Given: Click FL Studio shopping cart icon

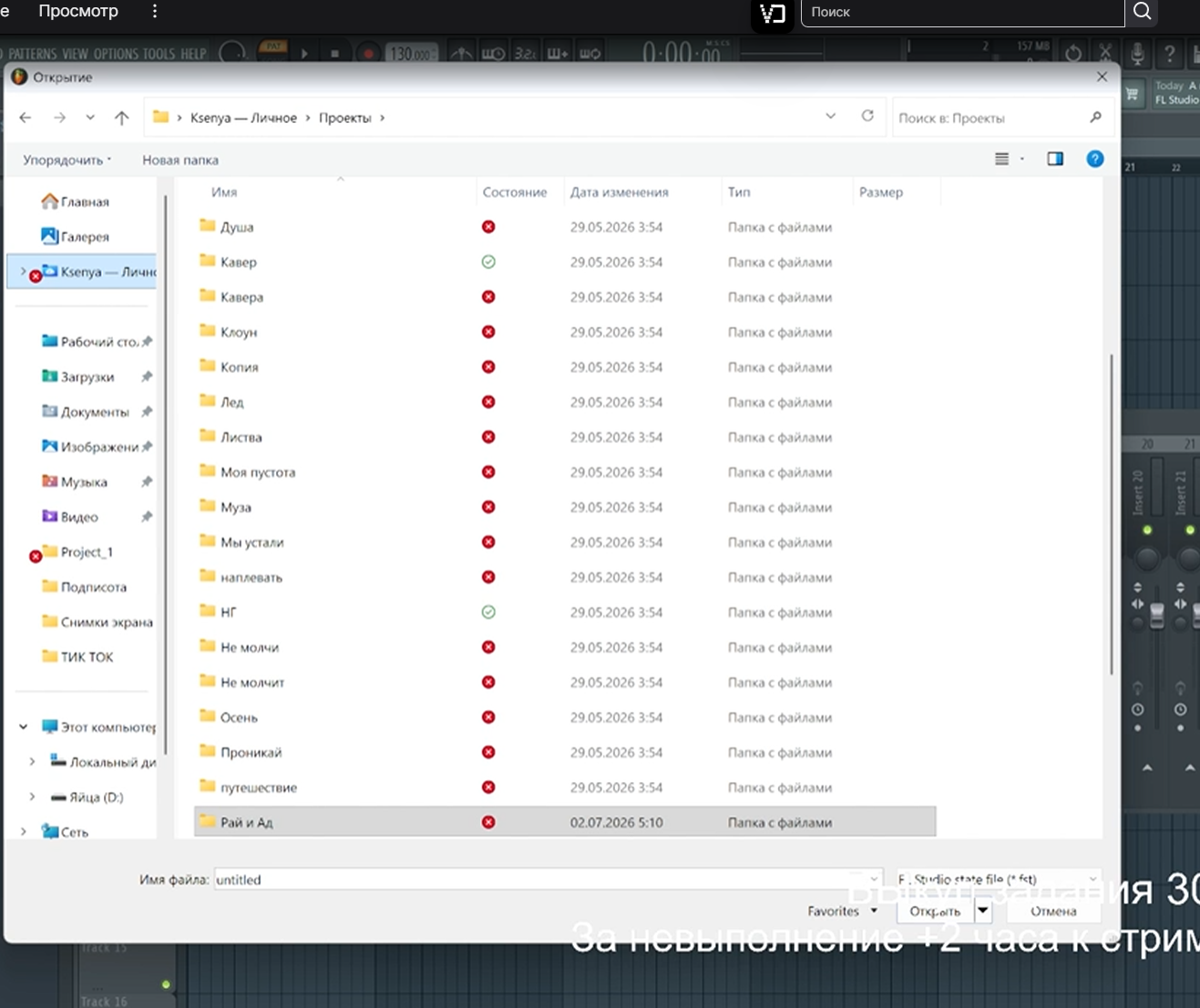Looking at the screenshot, I should coord(1133,94).
